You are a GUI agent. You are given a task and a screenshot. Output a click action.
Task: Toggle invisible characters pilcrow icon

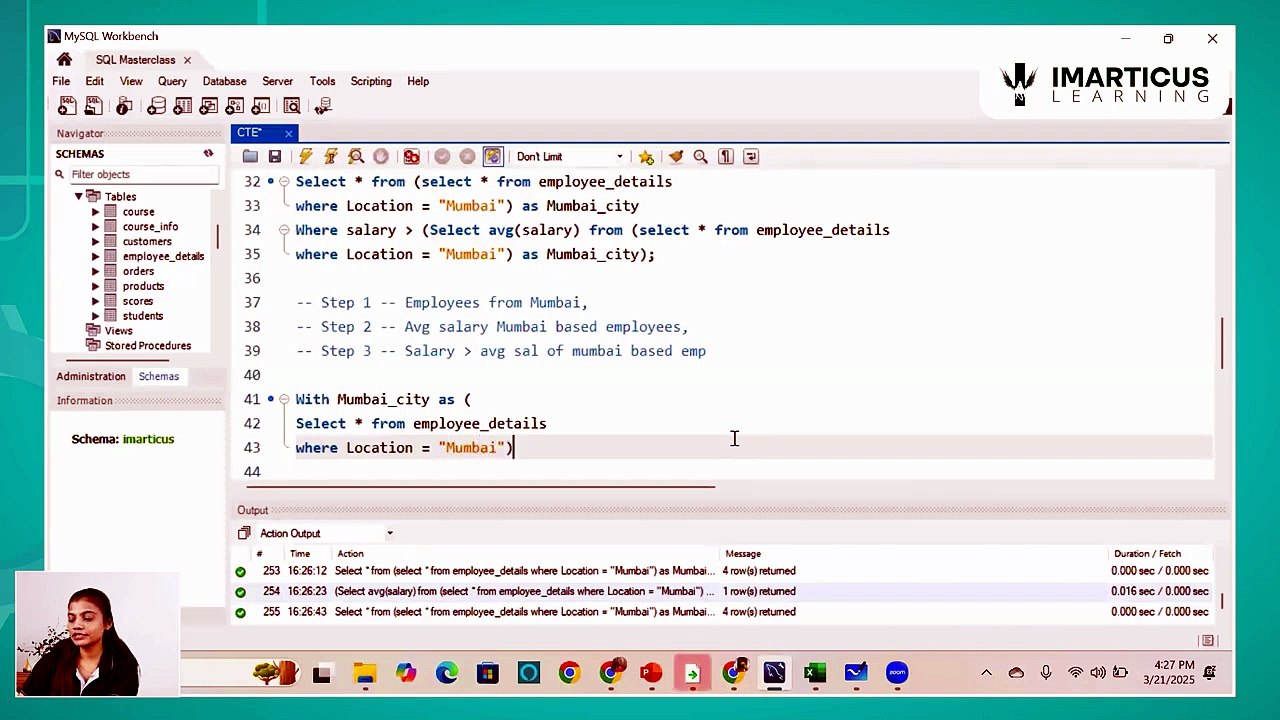tap(726, 157)
